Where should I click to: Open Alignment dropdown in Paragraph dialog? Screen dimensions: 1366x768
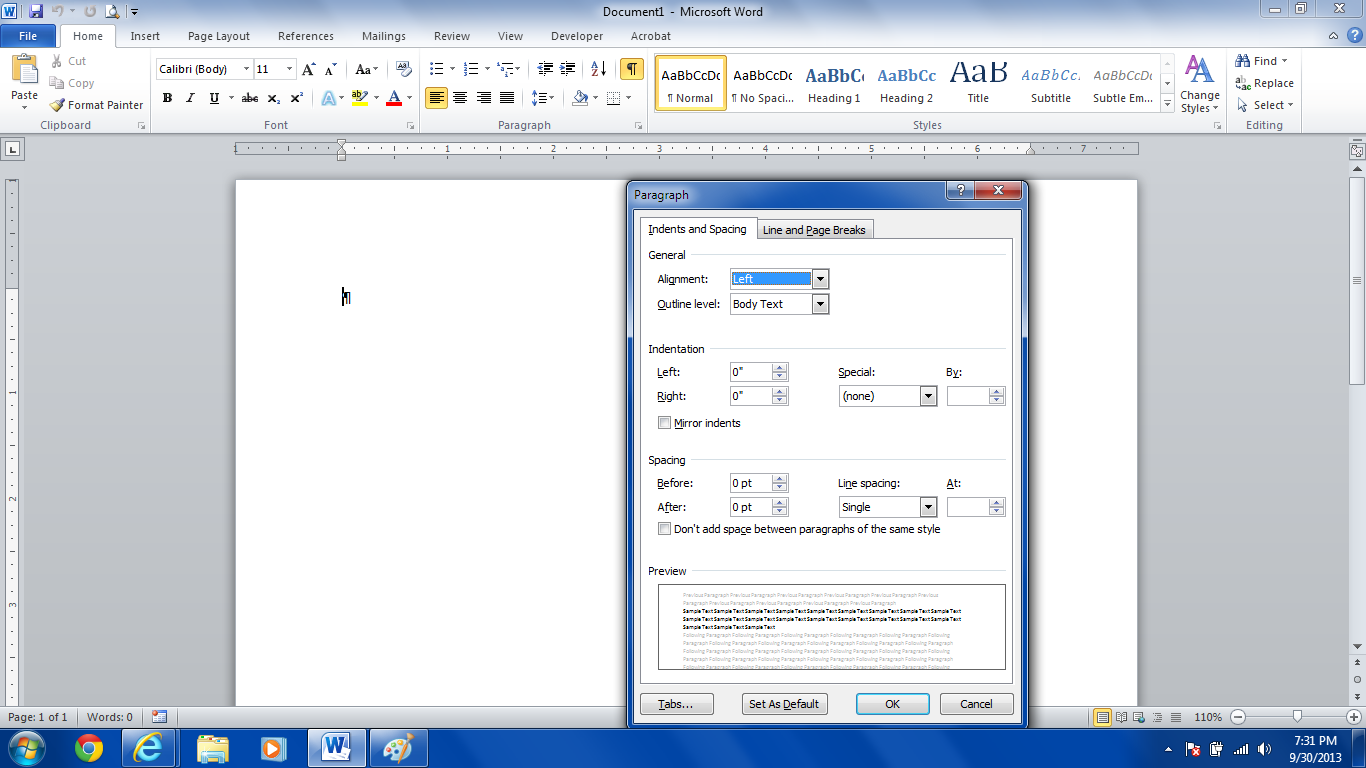point(821,279)
